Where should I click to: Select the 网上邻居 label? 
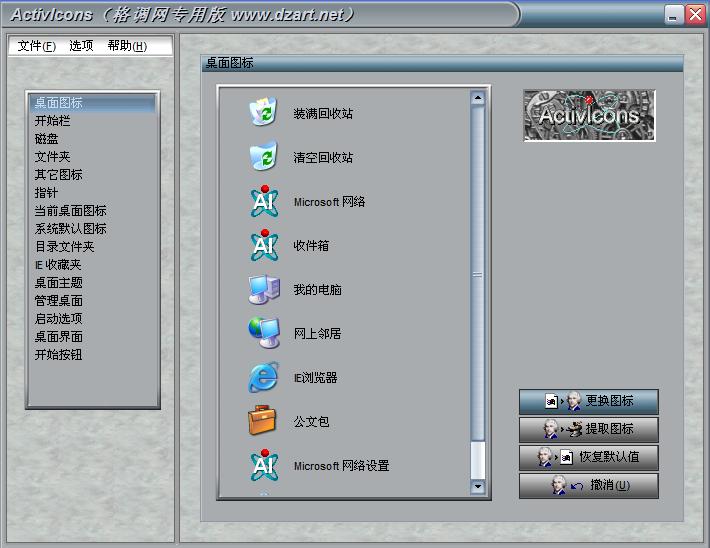[317, 334]
